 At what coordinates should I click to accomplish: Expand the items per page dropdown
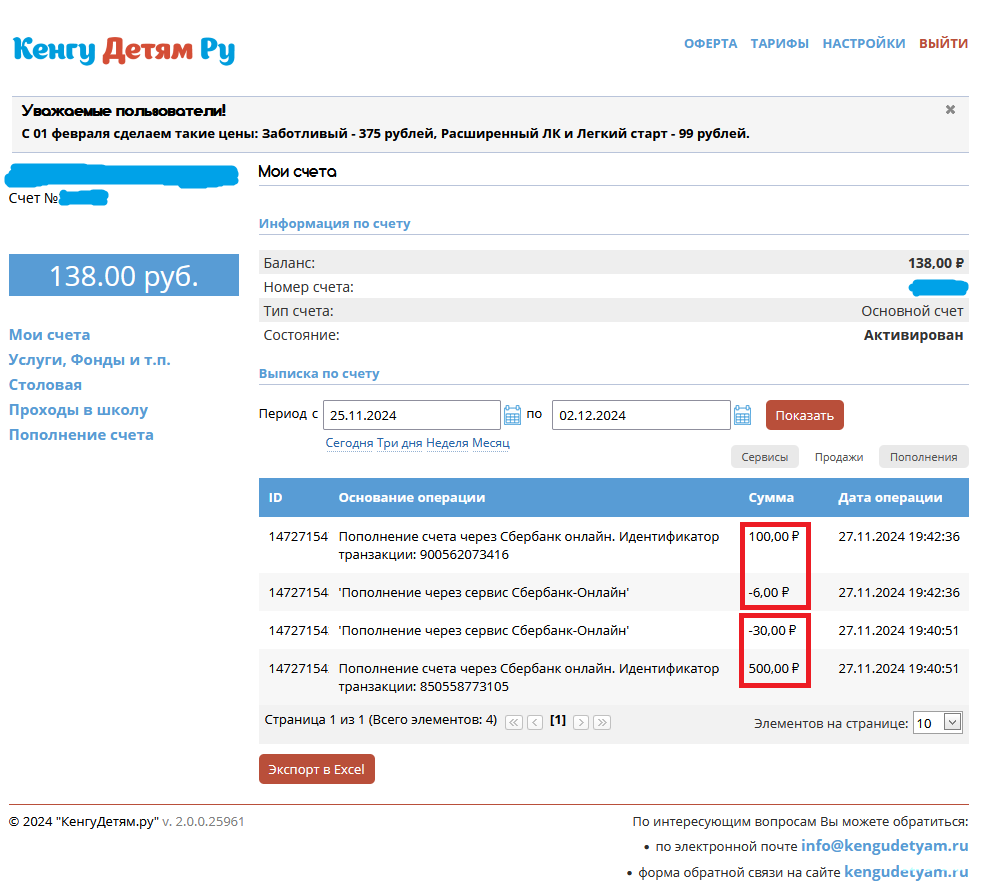point(951,722)
